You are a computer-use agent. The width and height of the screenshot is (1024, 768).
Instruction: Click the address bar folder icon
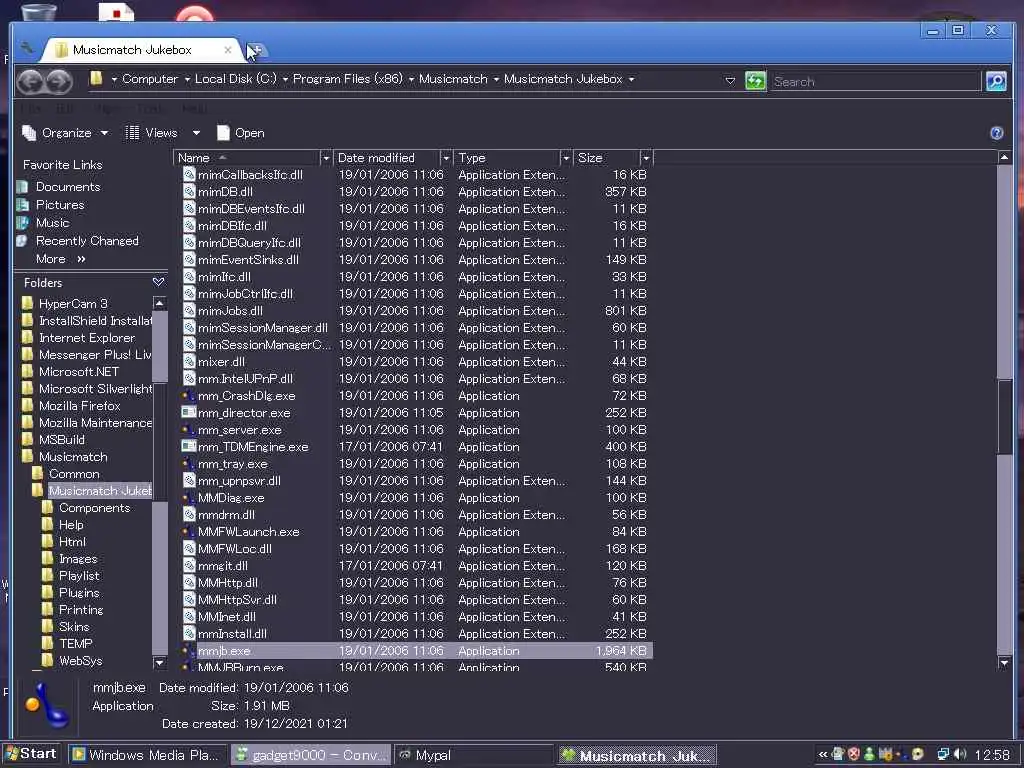pyautogui.click(x=96, y=79)
